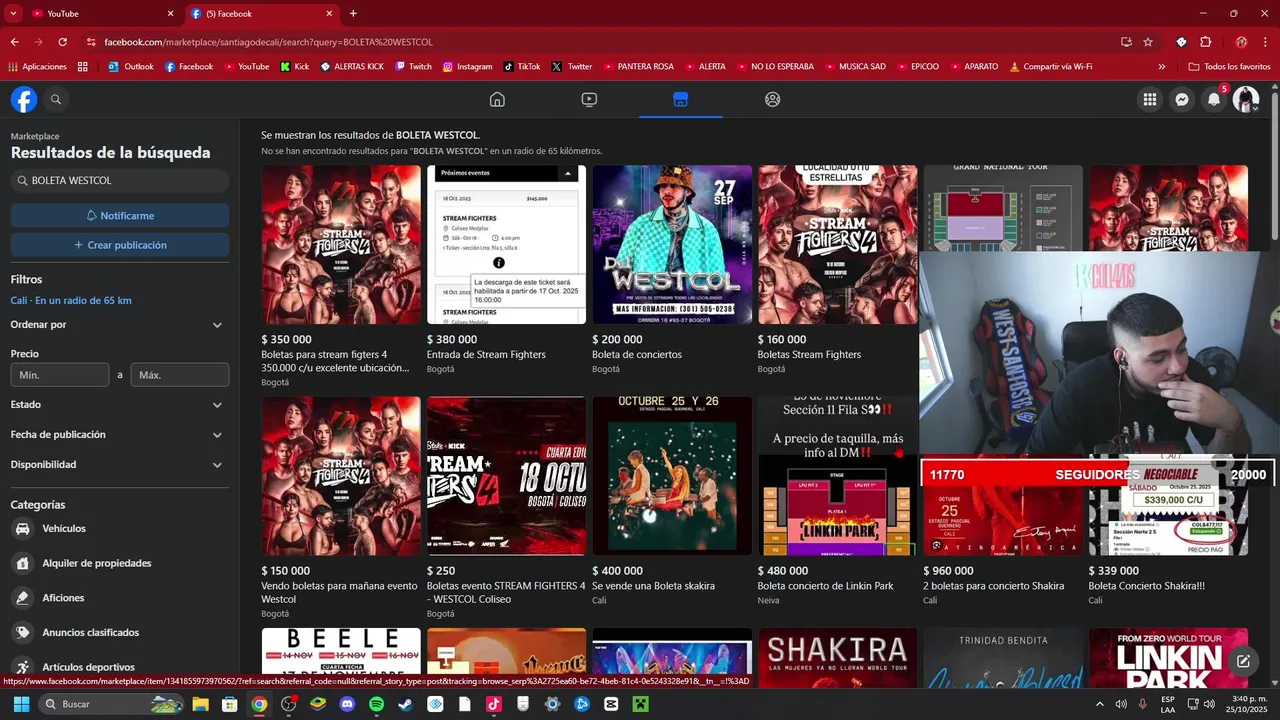Click the Alquiler de propiedades category
The image size is (1280, 720).
(x=97, y=563)
